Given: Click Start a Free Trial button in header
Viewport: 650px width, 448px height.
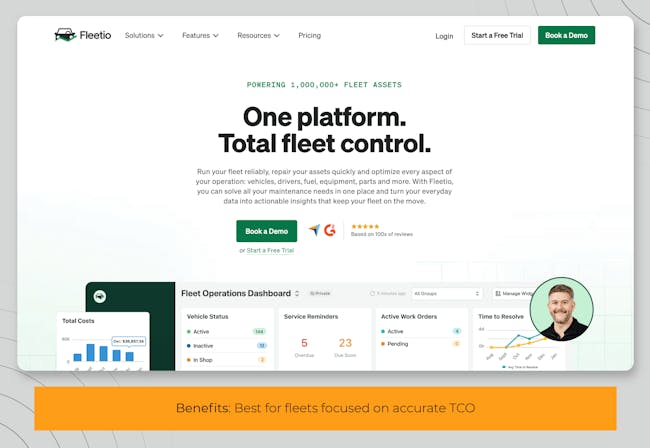Looking at the screenshot, I should click(497, 35).
